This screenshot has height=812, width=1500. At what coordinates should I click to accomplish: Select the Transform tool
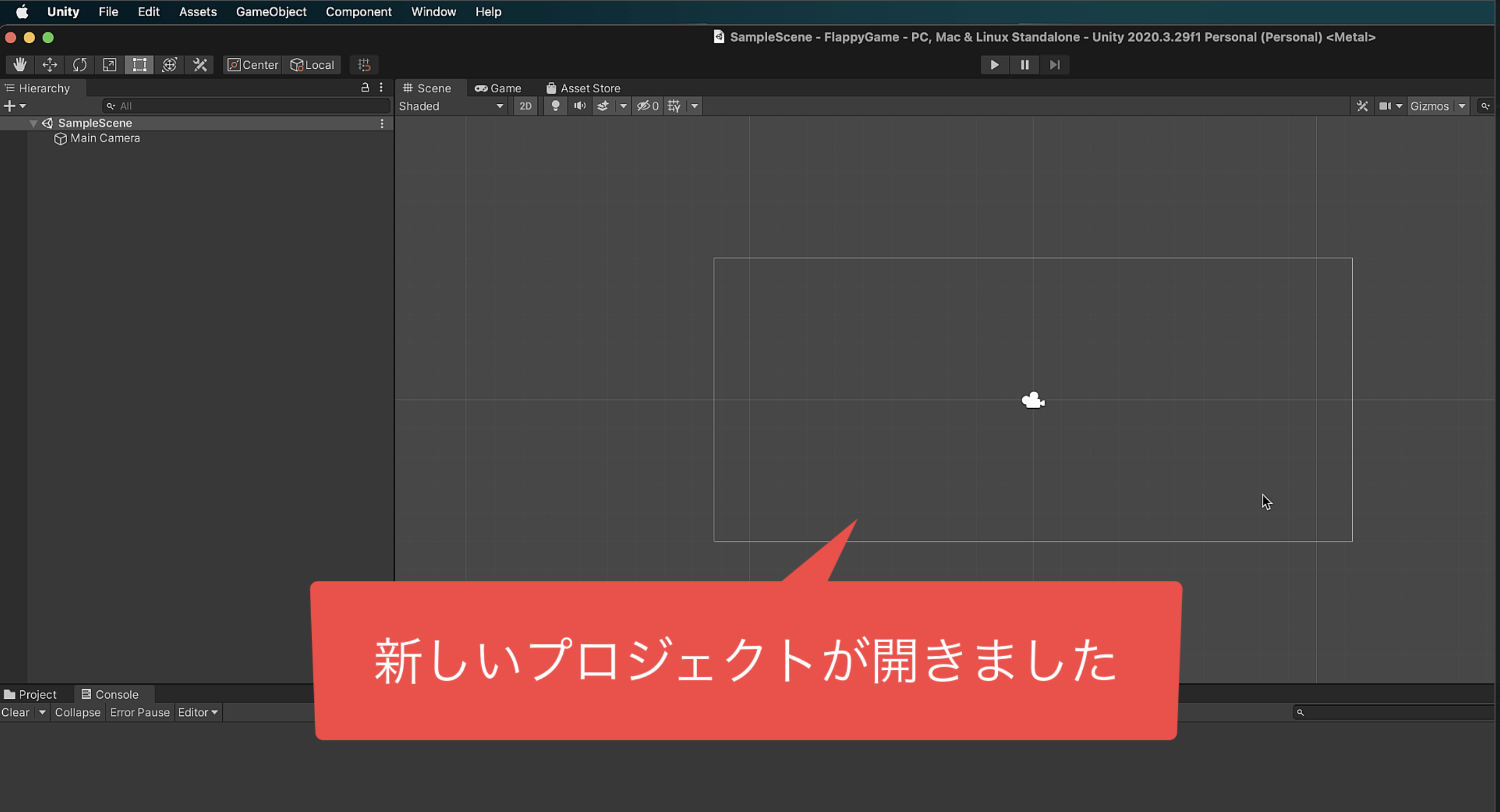click(170, 65)
